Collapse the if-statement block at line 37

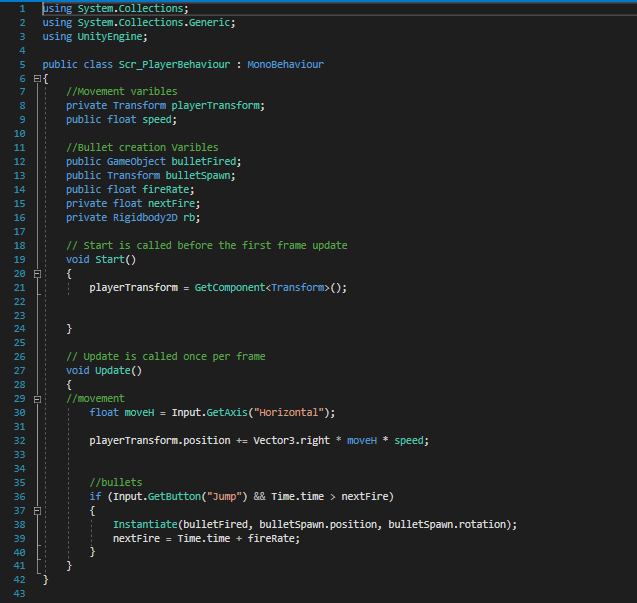pos(37,509)
